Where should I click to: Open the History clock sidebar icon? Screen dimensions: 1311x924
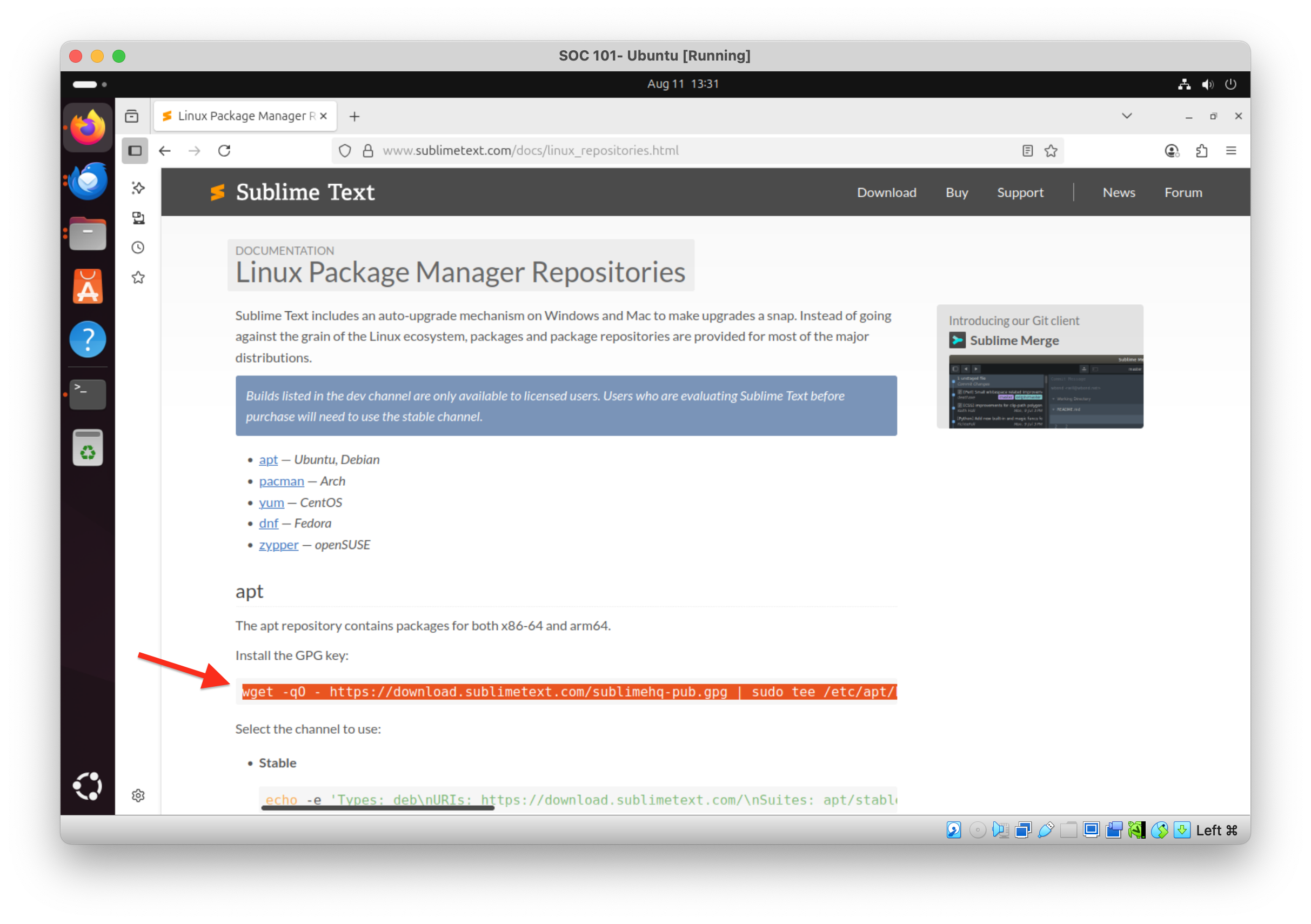pos(138,247)
